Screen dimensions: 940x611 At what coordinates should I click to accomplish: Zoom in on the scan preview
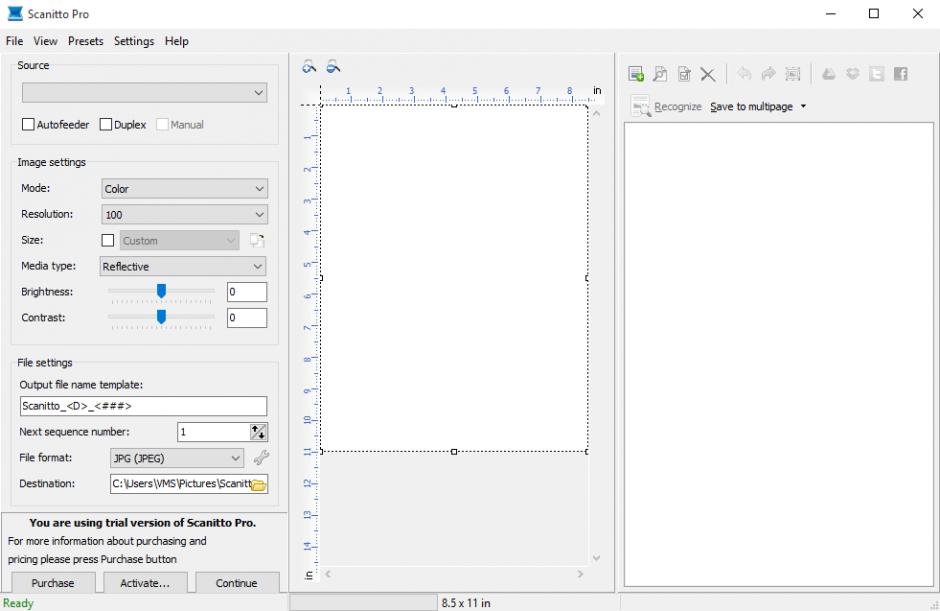click(309, 67)
